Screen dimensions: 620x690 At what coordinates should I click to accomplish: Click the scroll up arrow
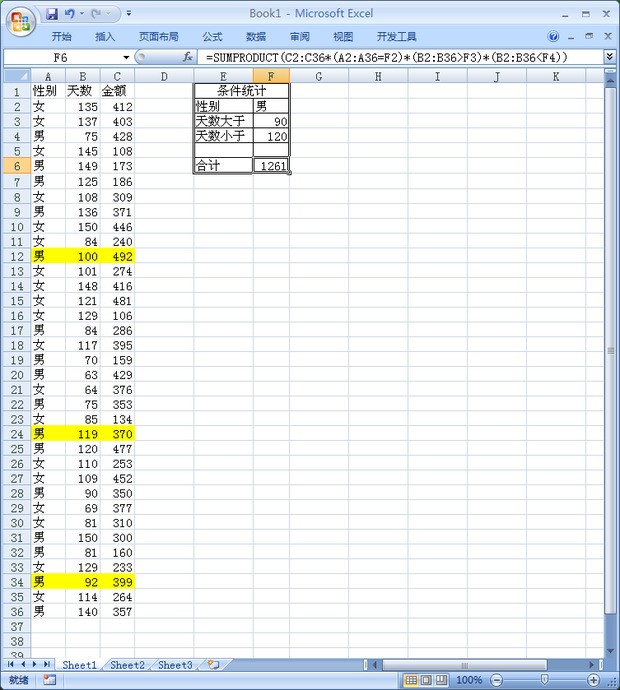(x=610, y=80)
